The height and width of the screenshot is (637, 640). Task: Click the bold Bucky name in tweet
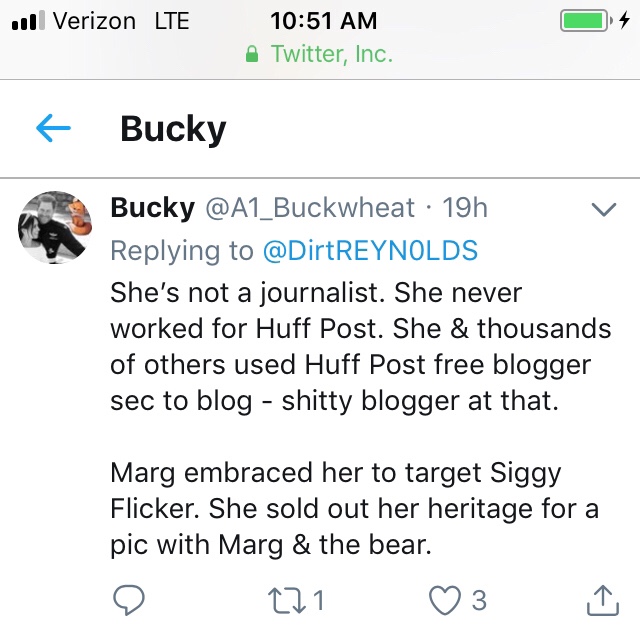point(152,208)
